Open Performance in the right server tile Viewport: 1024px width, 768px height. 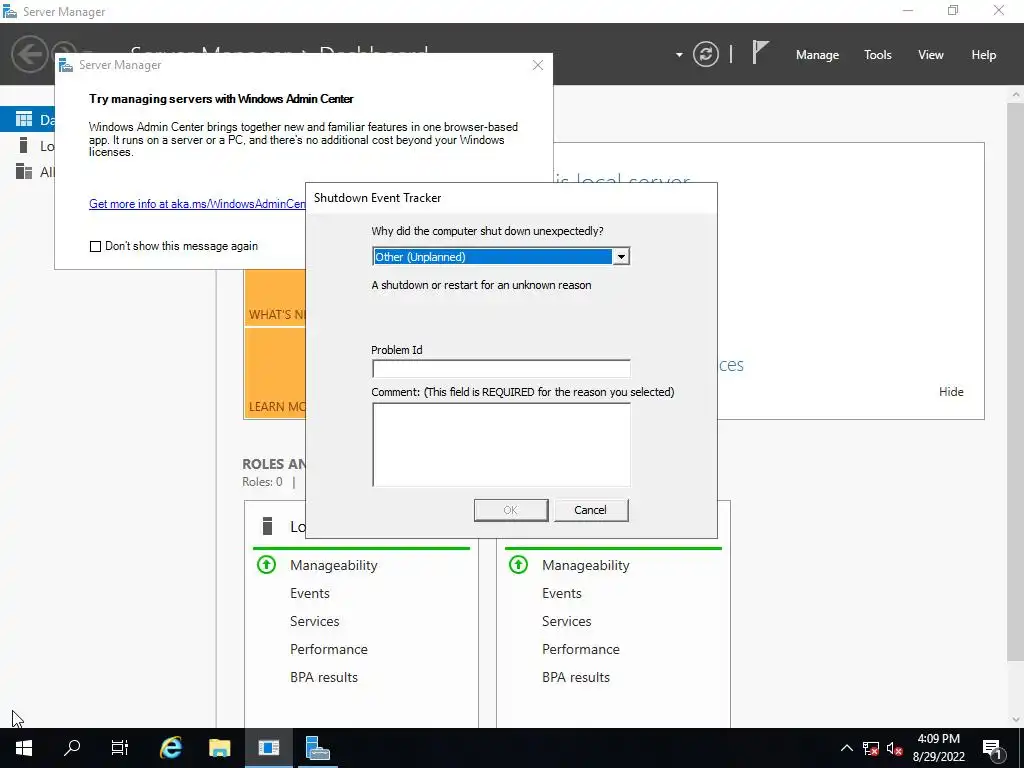(581, 650)
